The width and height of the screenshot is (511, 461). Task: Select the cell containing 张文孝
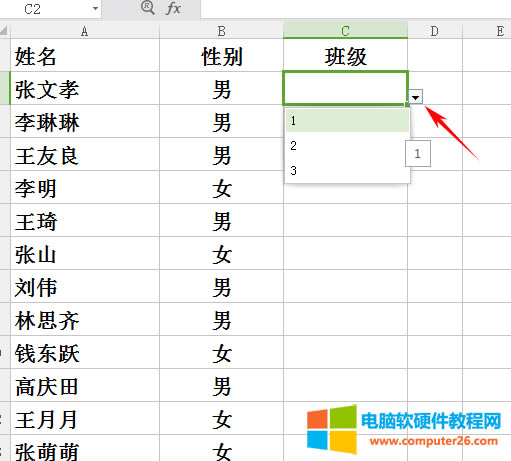point(85,88)
